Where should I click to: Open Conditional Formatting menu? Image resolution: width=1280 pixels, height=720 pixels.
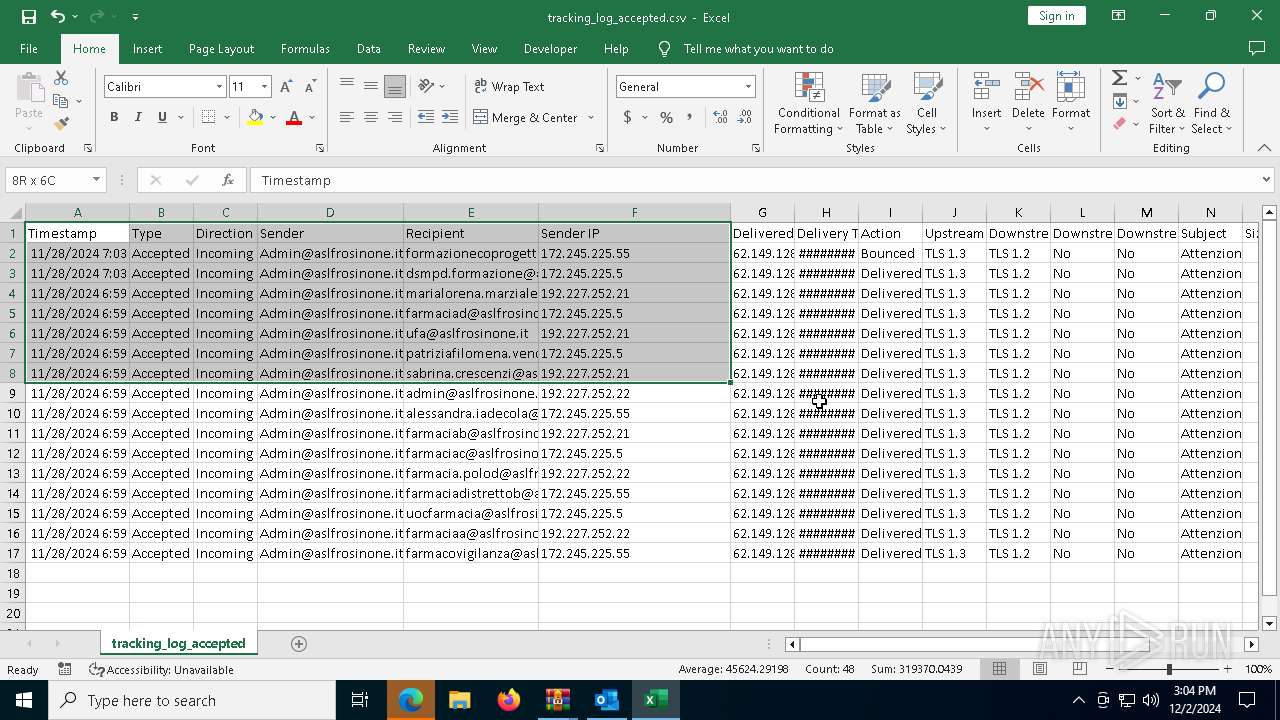click(x=808, y=103)
